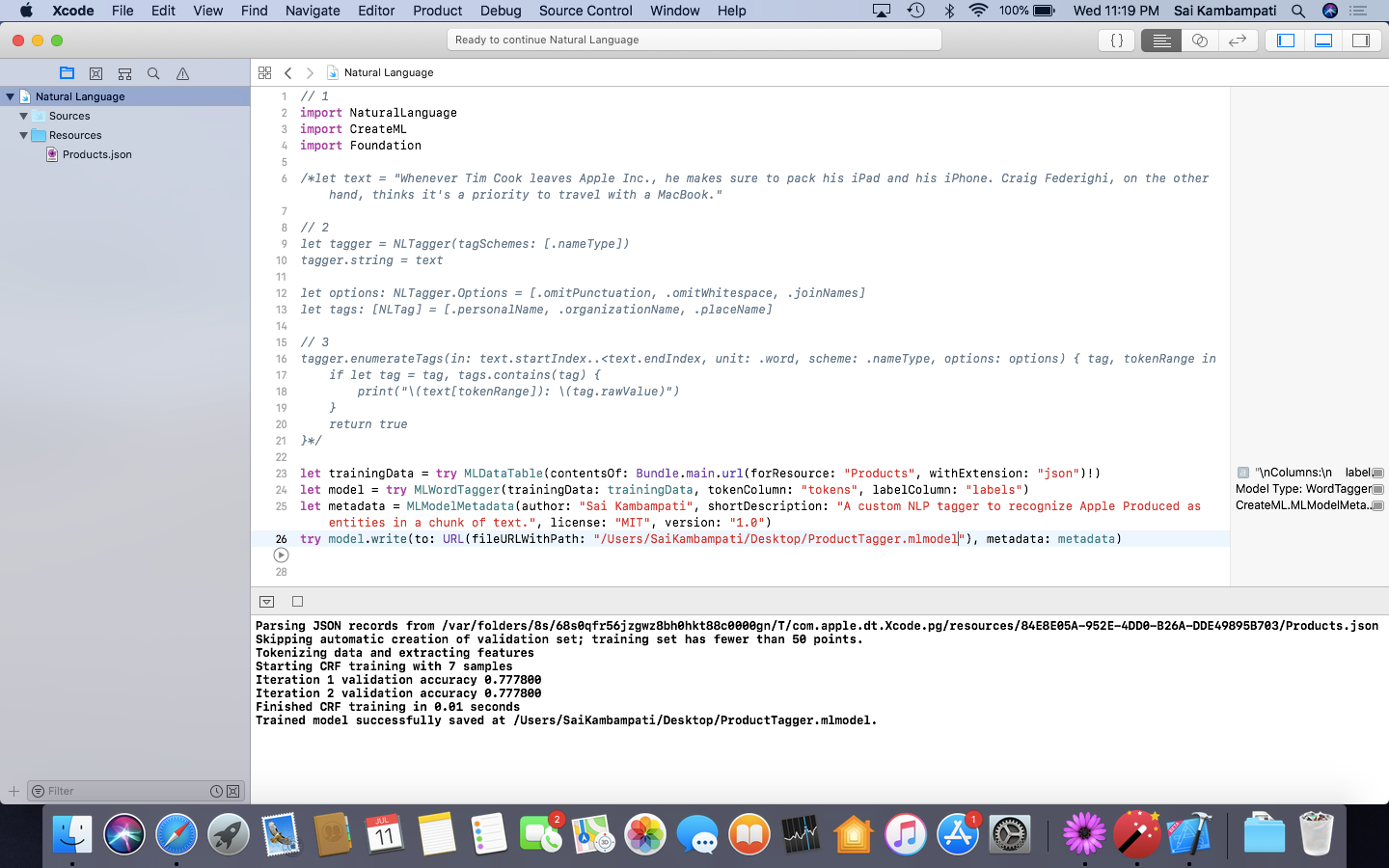
Task: Hide the console using the disclosure triangle
Action: pyautogui.click(x=266, y=601)
